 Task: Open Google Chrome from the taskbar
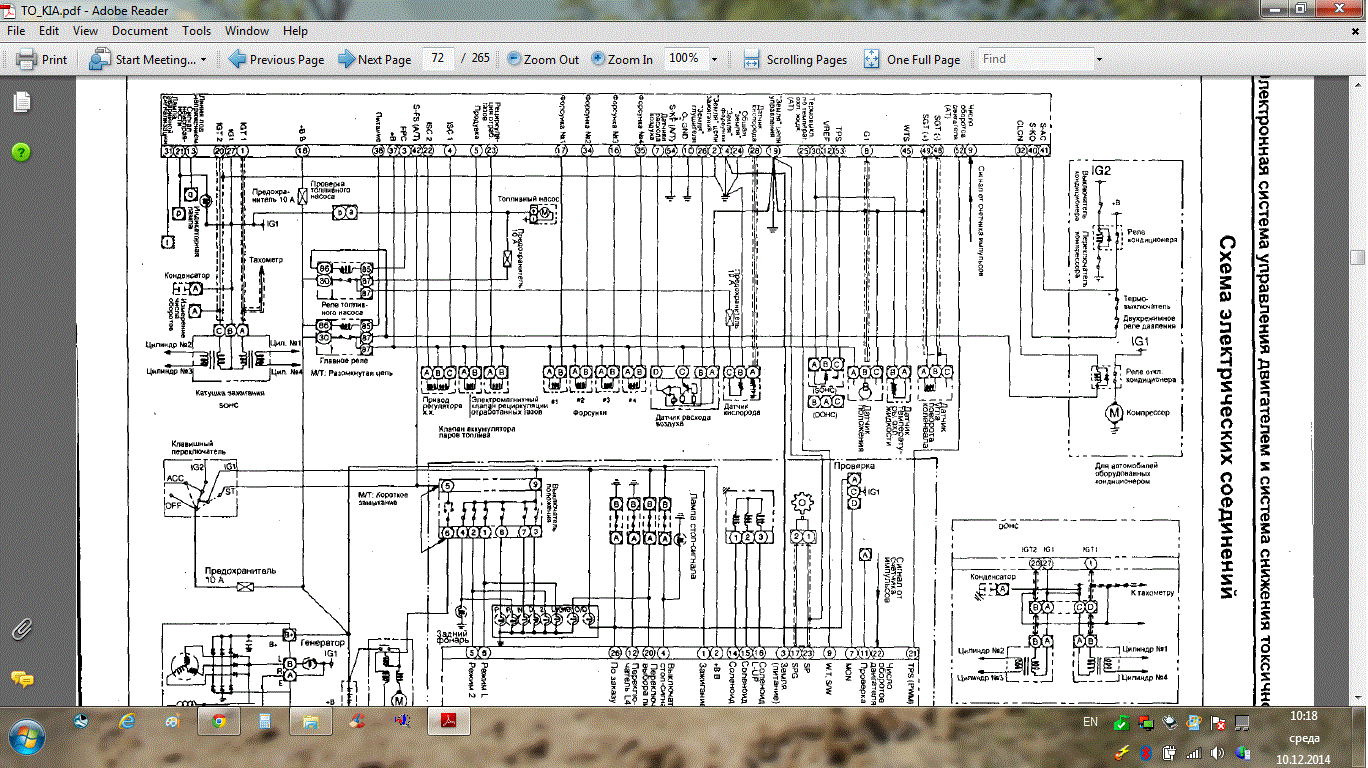pos(218,722)
